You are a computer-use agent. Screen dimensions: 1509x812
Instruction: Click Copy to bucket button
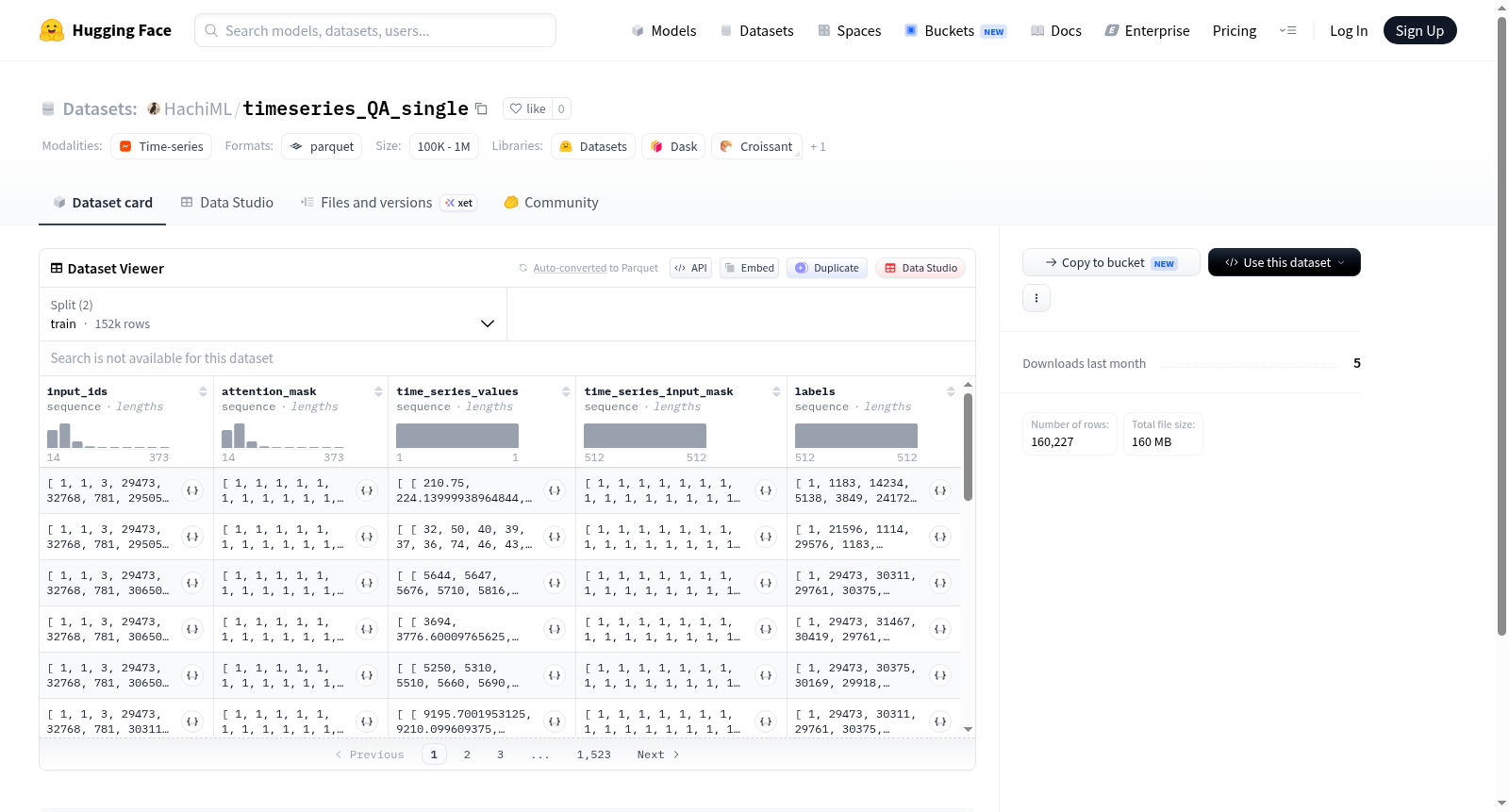tap(1111, 262)
